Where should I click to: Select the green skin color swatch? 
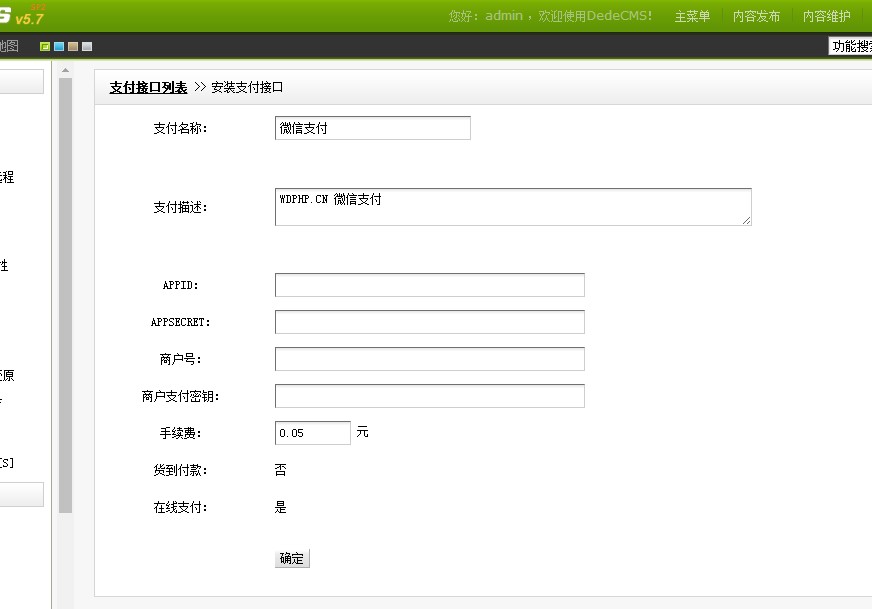45,47
